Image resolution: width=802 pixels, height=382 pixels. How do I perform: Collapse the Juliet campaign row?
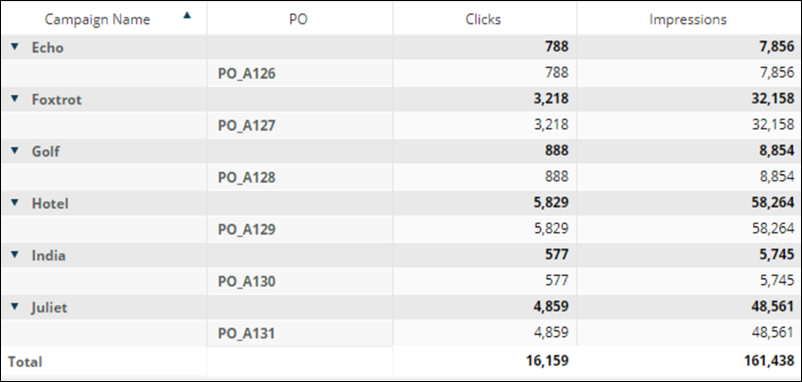(x=15, y=306)
